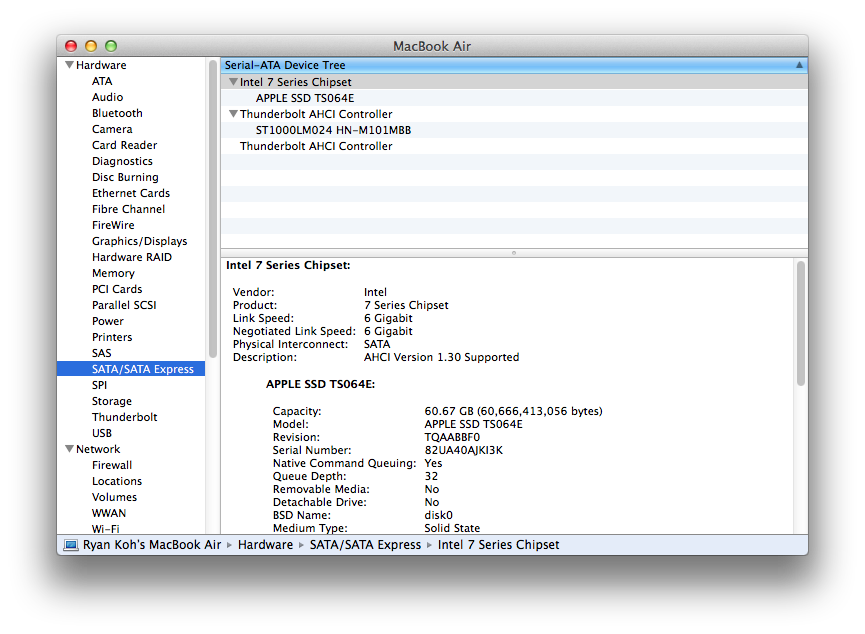Click the description AHCI Version 1.30 Supported

pos(441,357)
